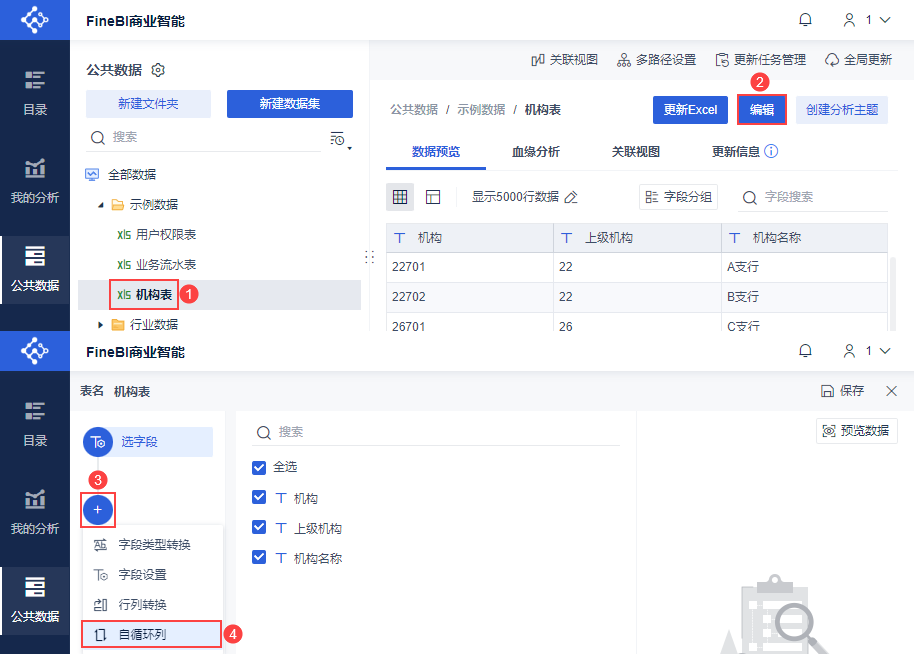Choose 自循环列 from the menu

152,634
